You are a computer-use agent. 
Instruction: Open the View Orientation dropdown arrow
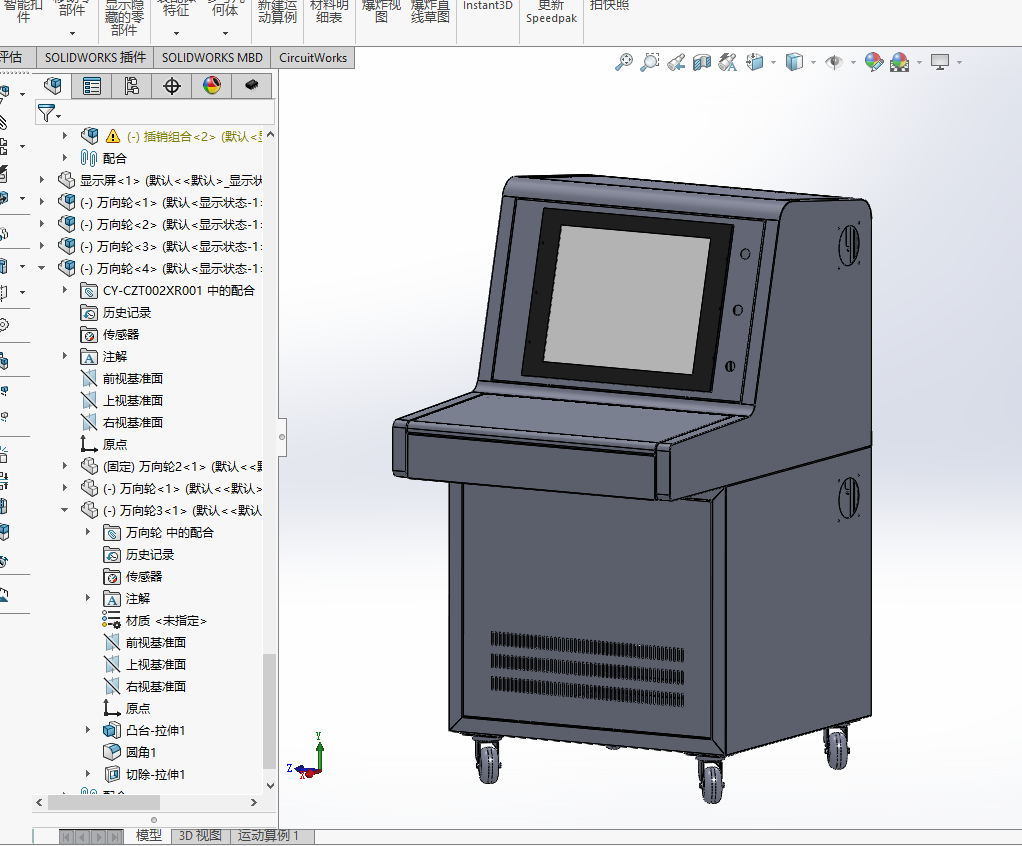[774, 63]
